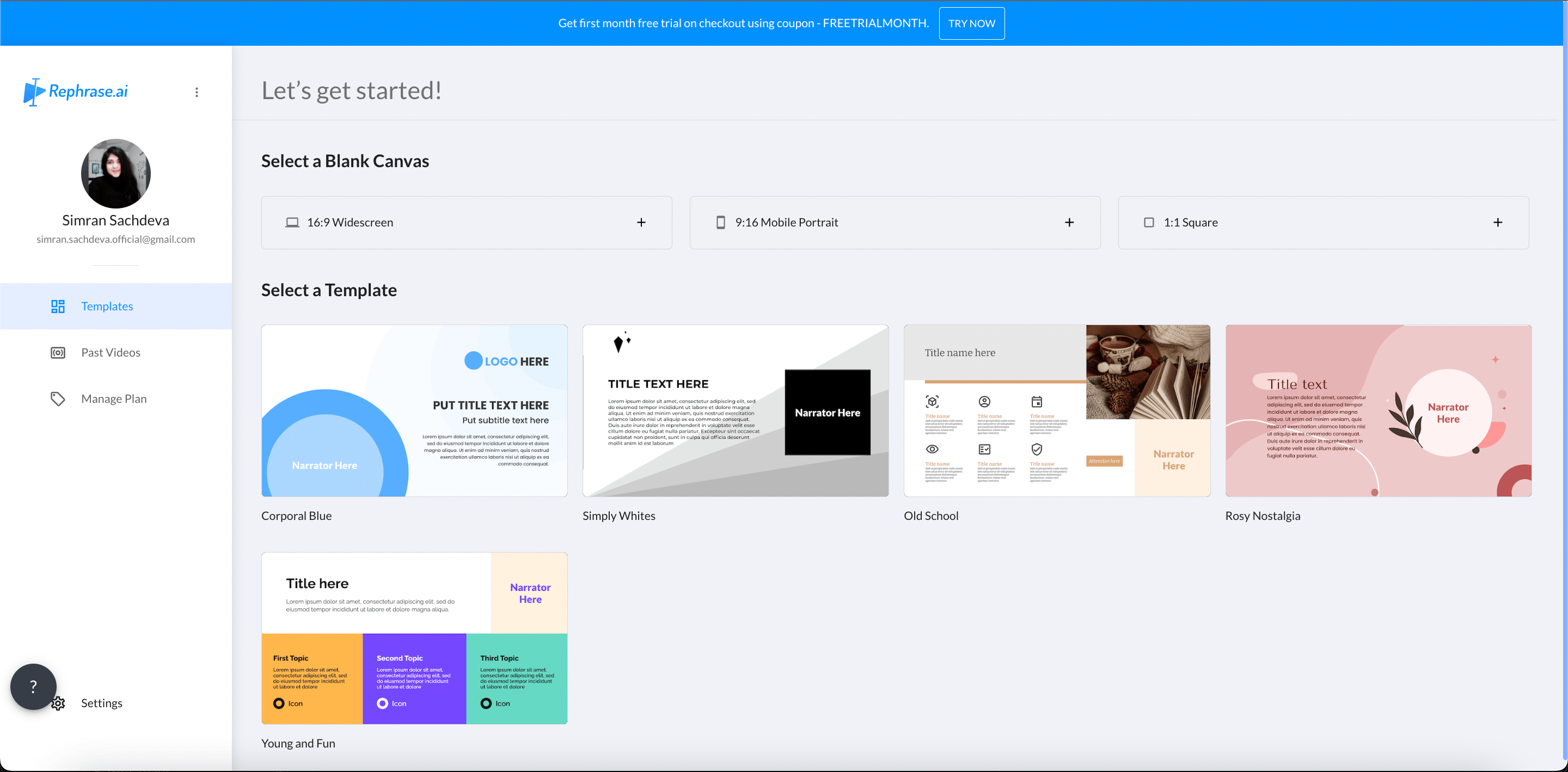Viewport: 1568px width, 772px height.
Task: Select the Simply Whites template
Action: coord(736,410)
